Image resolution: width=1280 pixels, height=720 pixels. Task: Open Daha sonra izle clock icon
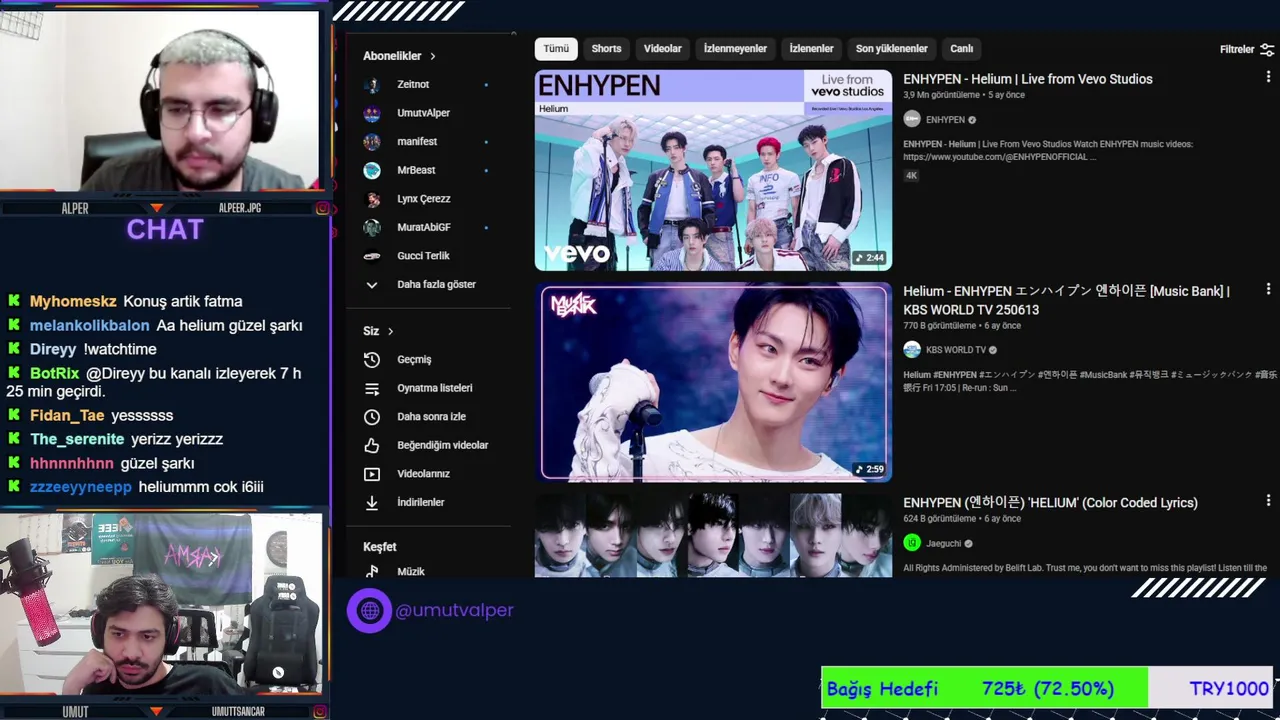372,416
